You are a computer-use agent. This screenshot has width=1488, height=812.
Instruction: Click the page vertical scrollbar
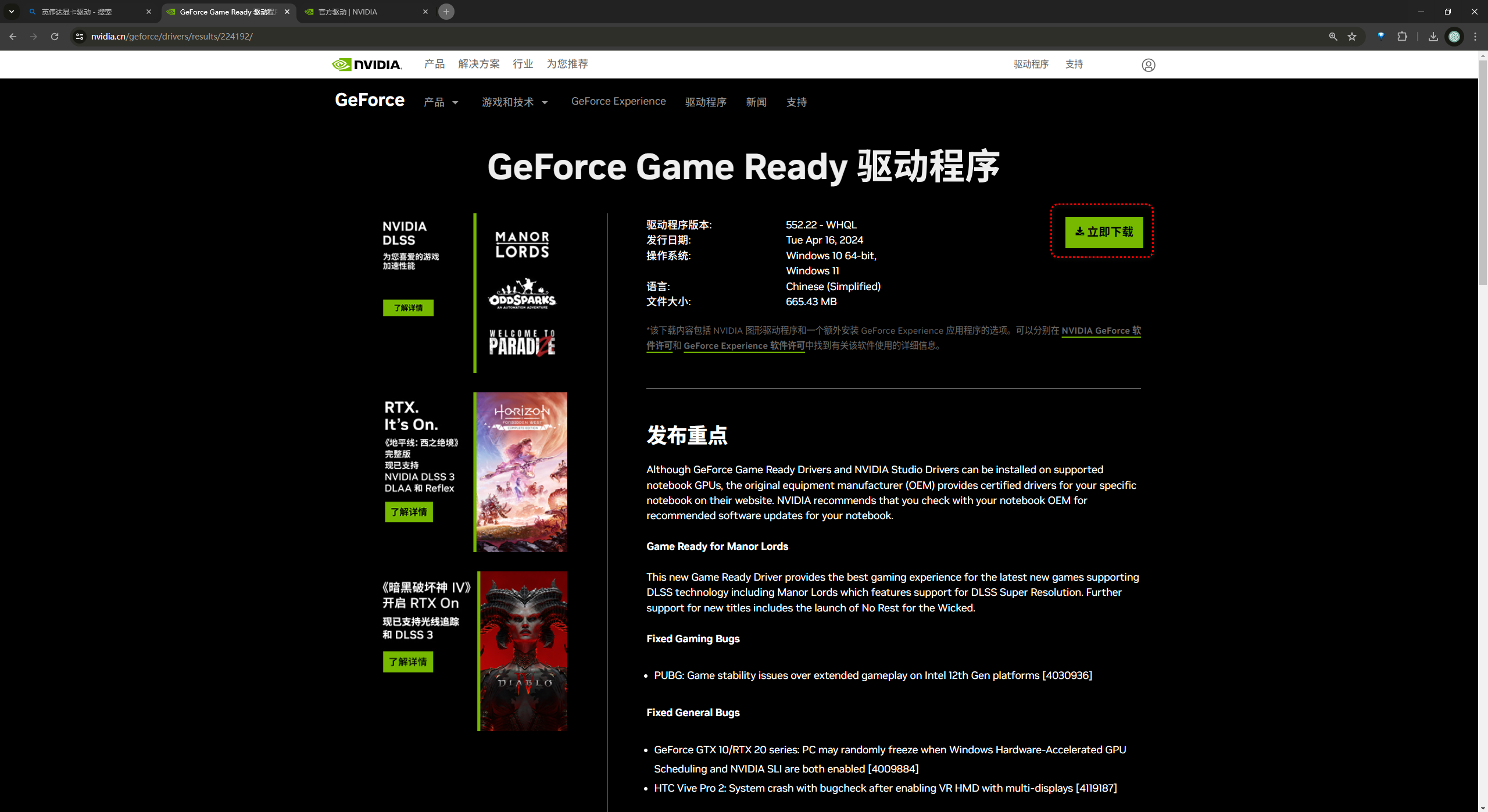(1483, 174)
